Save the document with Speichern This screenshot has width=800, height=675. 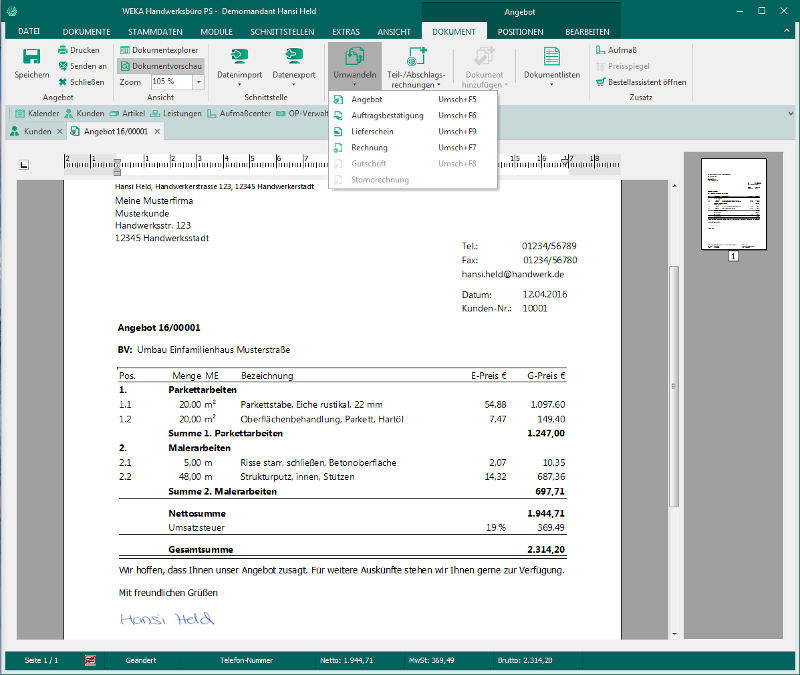click(32, 63)
